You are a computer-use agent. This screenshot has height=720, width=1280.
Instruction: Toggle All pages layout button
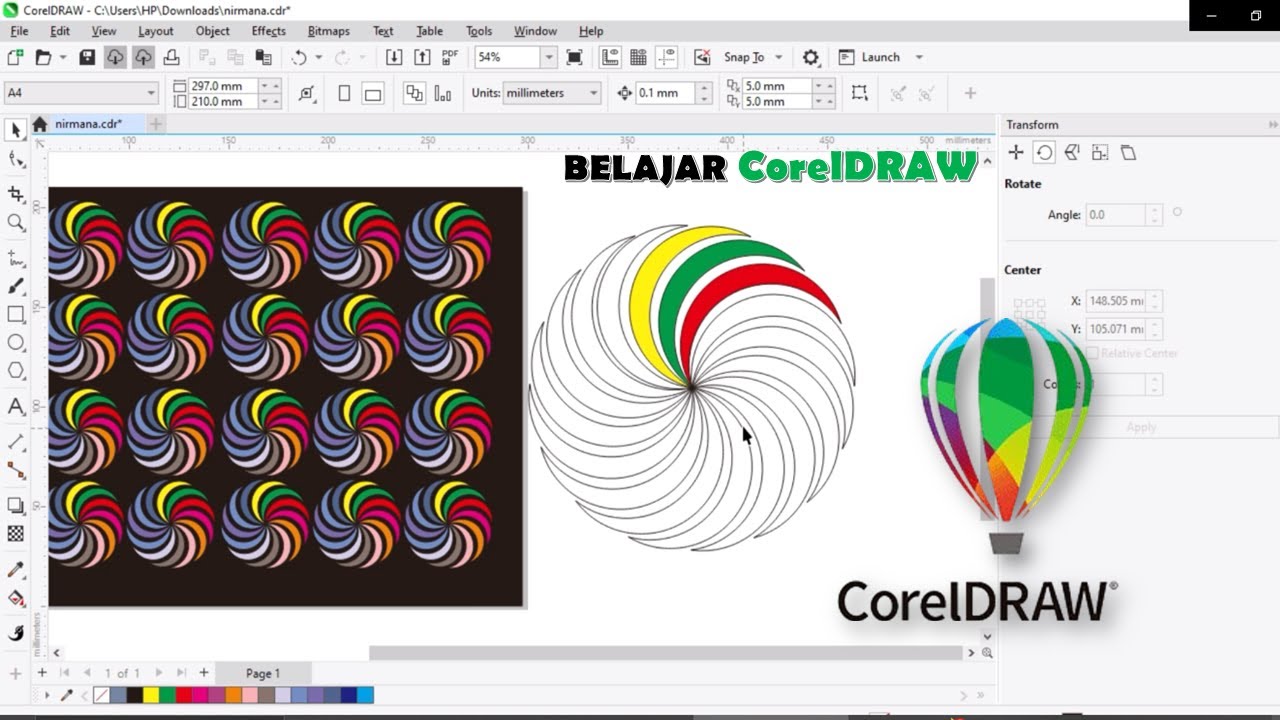coord(414,93)
